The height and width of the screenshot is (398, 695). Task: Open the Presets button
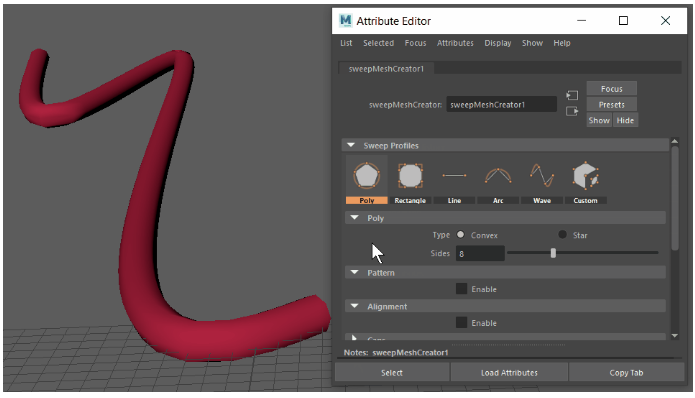click(612, 105)
